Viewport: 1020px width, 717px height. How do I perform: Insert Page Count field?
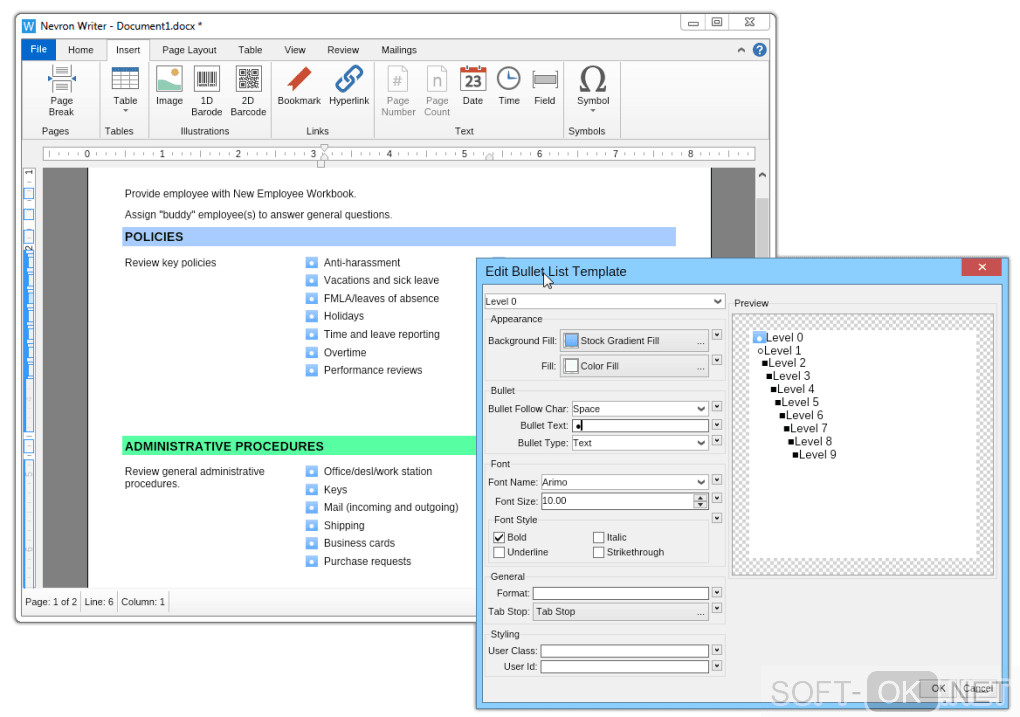point(437,90)
